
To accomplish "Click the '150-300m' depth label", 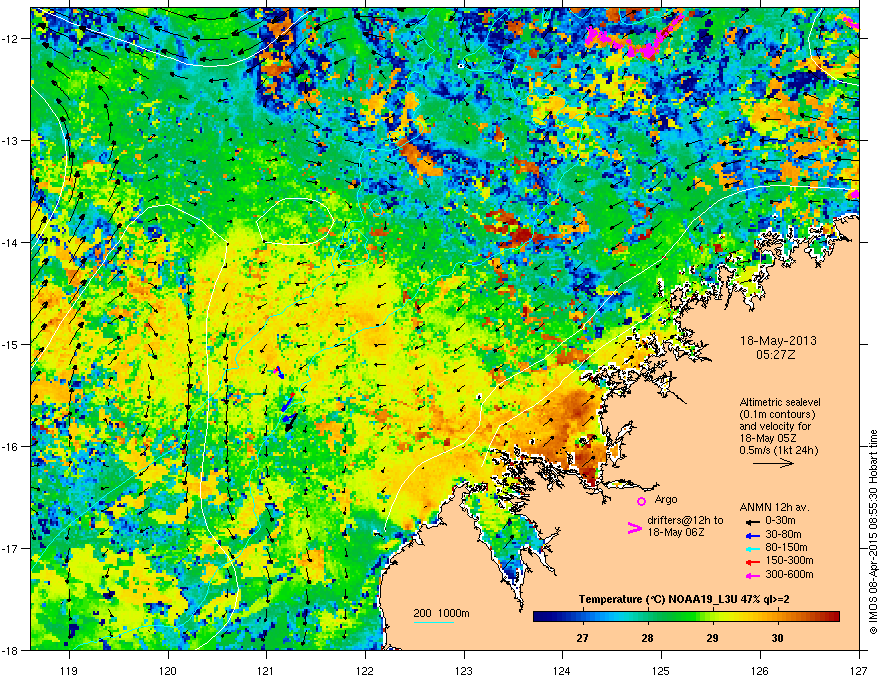I will point(789,560).
